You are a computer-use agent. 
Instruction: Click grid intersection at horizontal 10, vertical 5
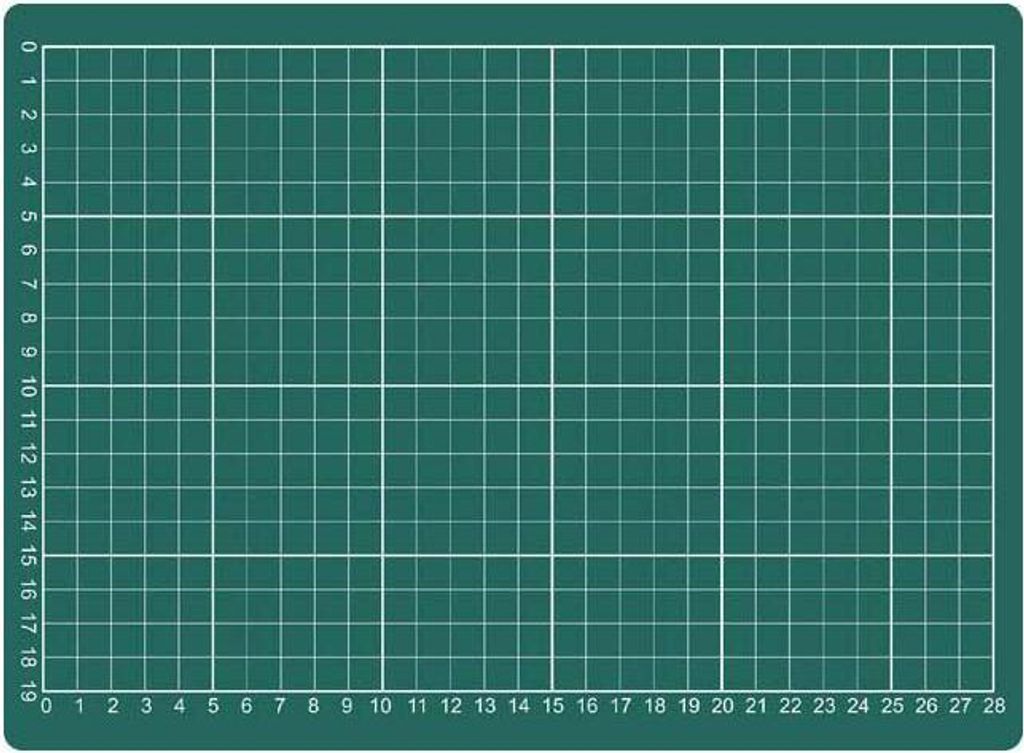(x=382, y=216)
